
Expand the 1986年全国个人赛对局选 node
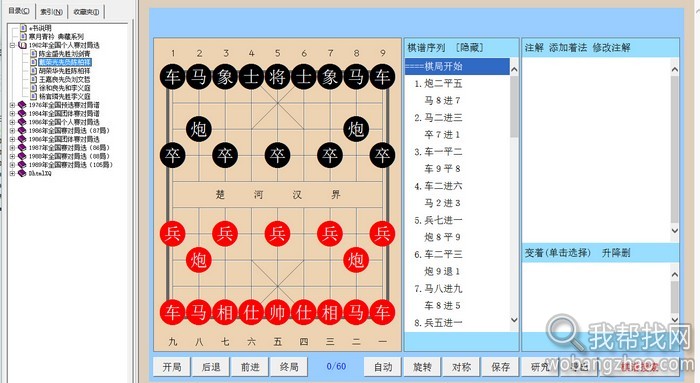click(x=12, y=122)
